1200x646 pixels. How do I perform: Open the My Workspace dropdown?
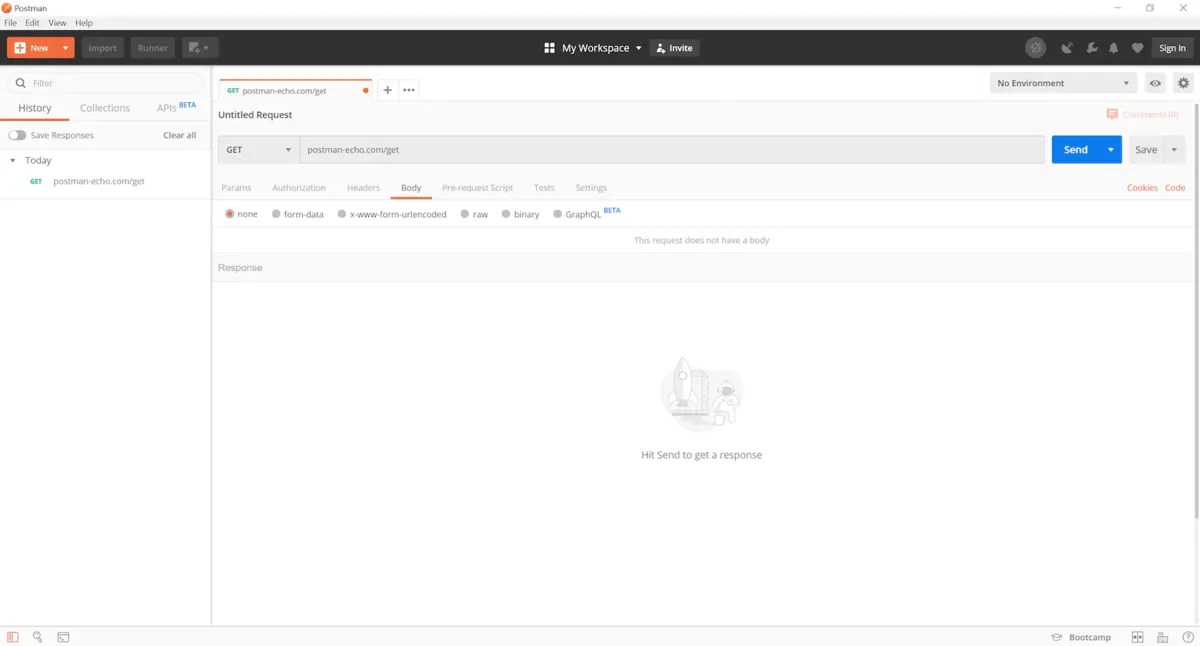click(601, 48)
